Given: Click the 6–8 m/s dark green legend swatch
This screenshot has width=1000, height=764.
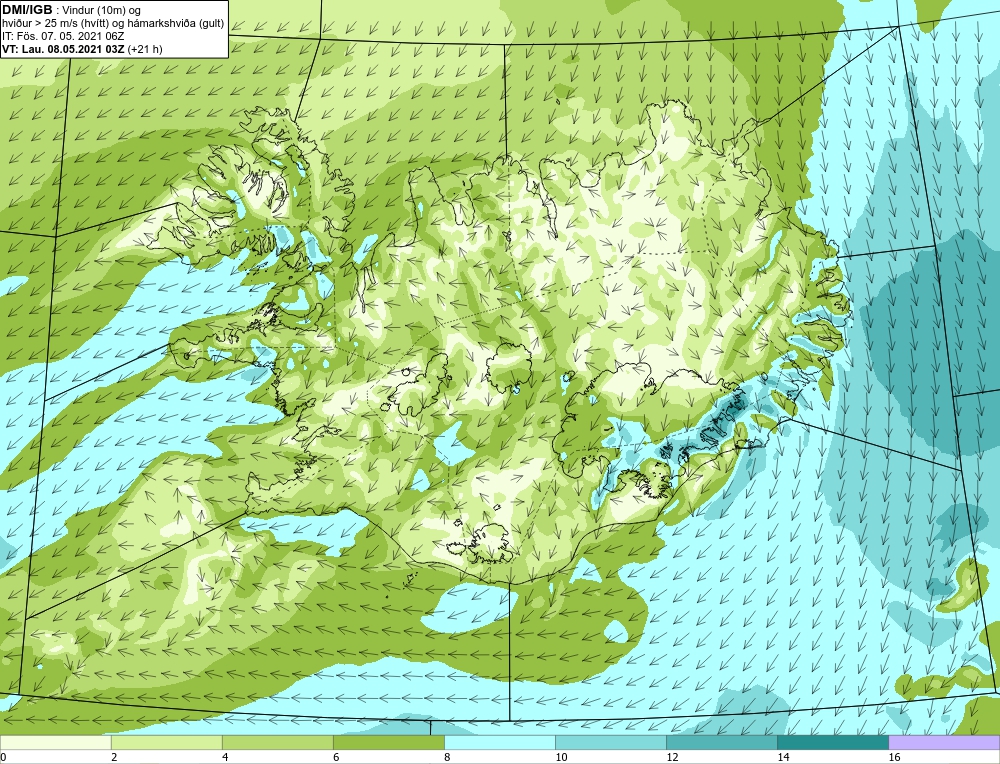Looking at the screenshot, I should [x=388, y=742].
